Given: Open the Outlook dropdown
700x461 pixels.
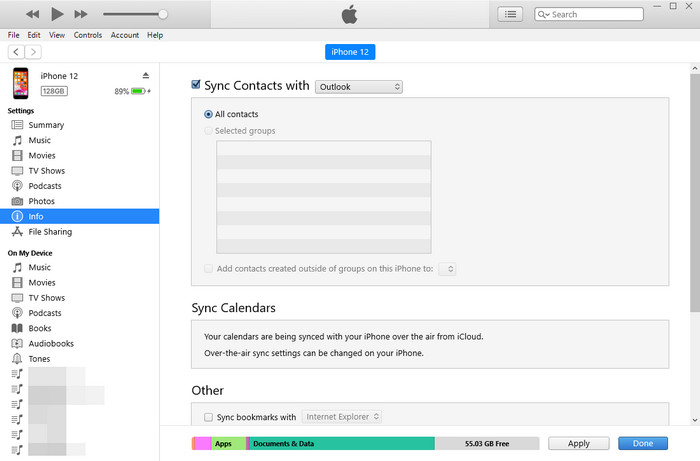Looking at the screenshot, I should tap(358, 87).
